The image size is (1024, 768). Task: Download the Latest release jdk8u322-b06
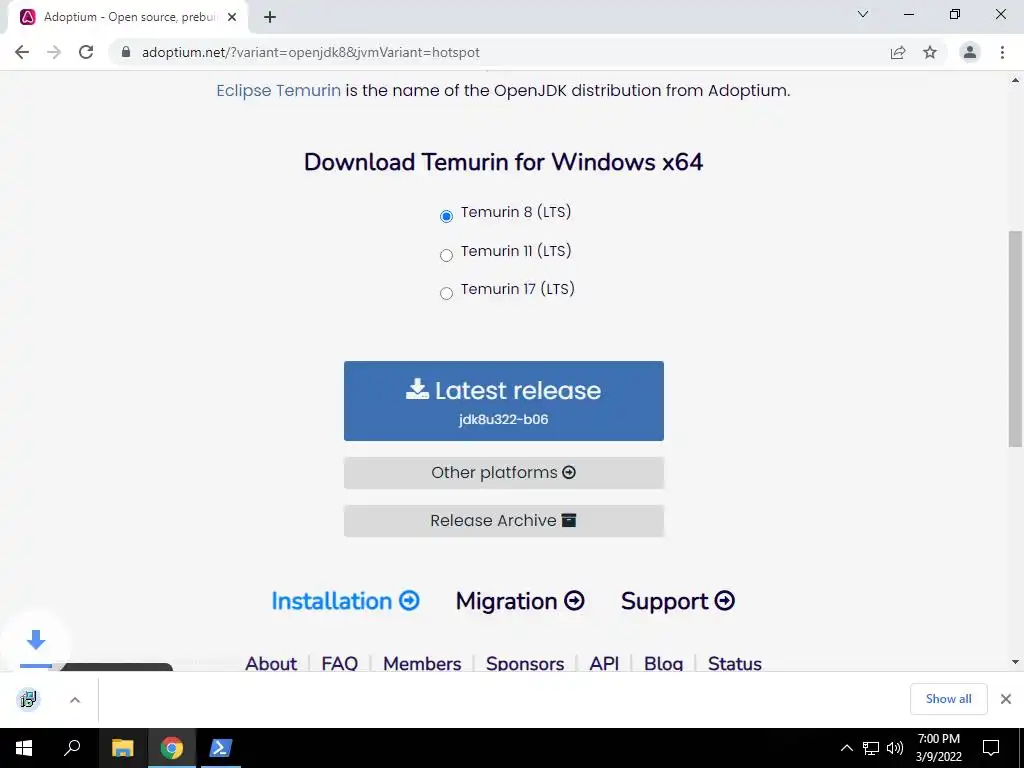504,401
